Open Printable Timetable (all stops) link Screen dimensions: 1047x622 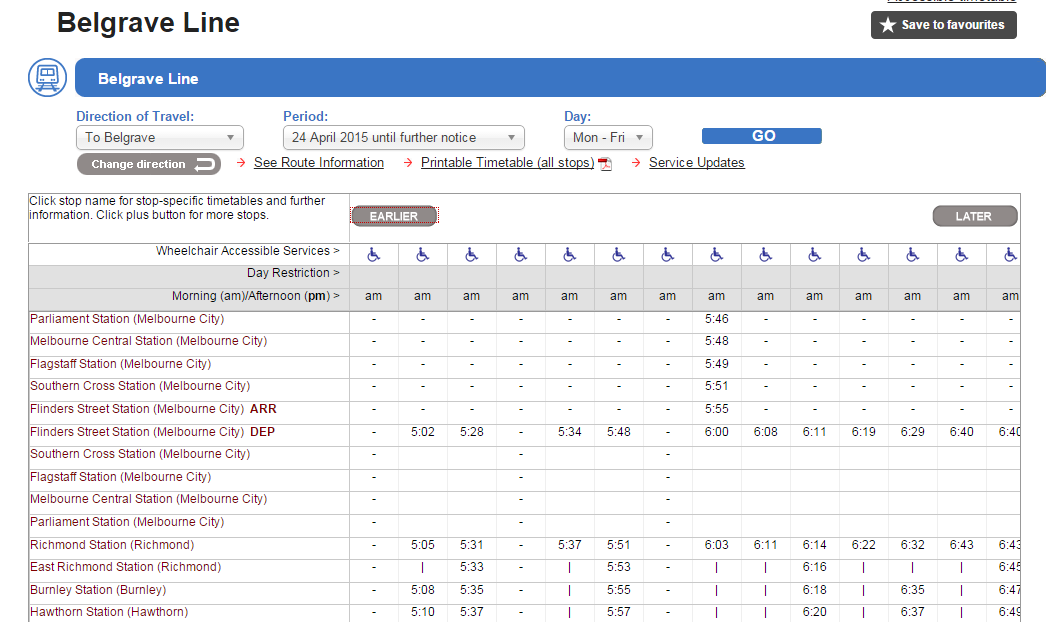(x=507, y=163)
